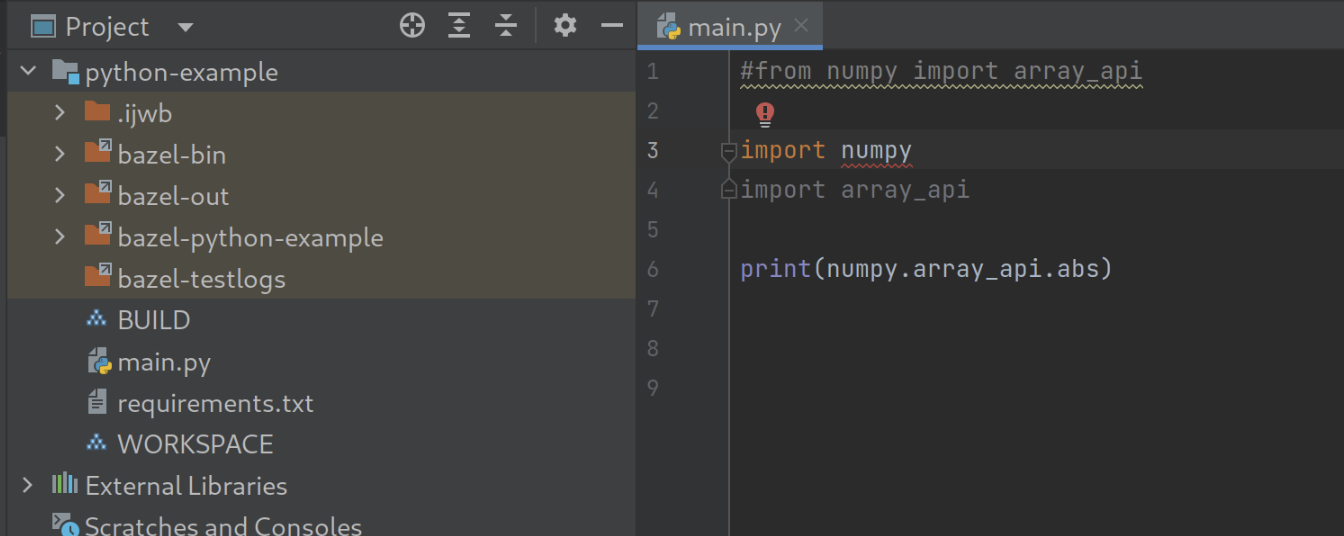Click the bazel-bin symlink folder icon

click(98, 153)
